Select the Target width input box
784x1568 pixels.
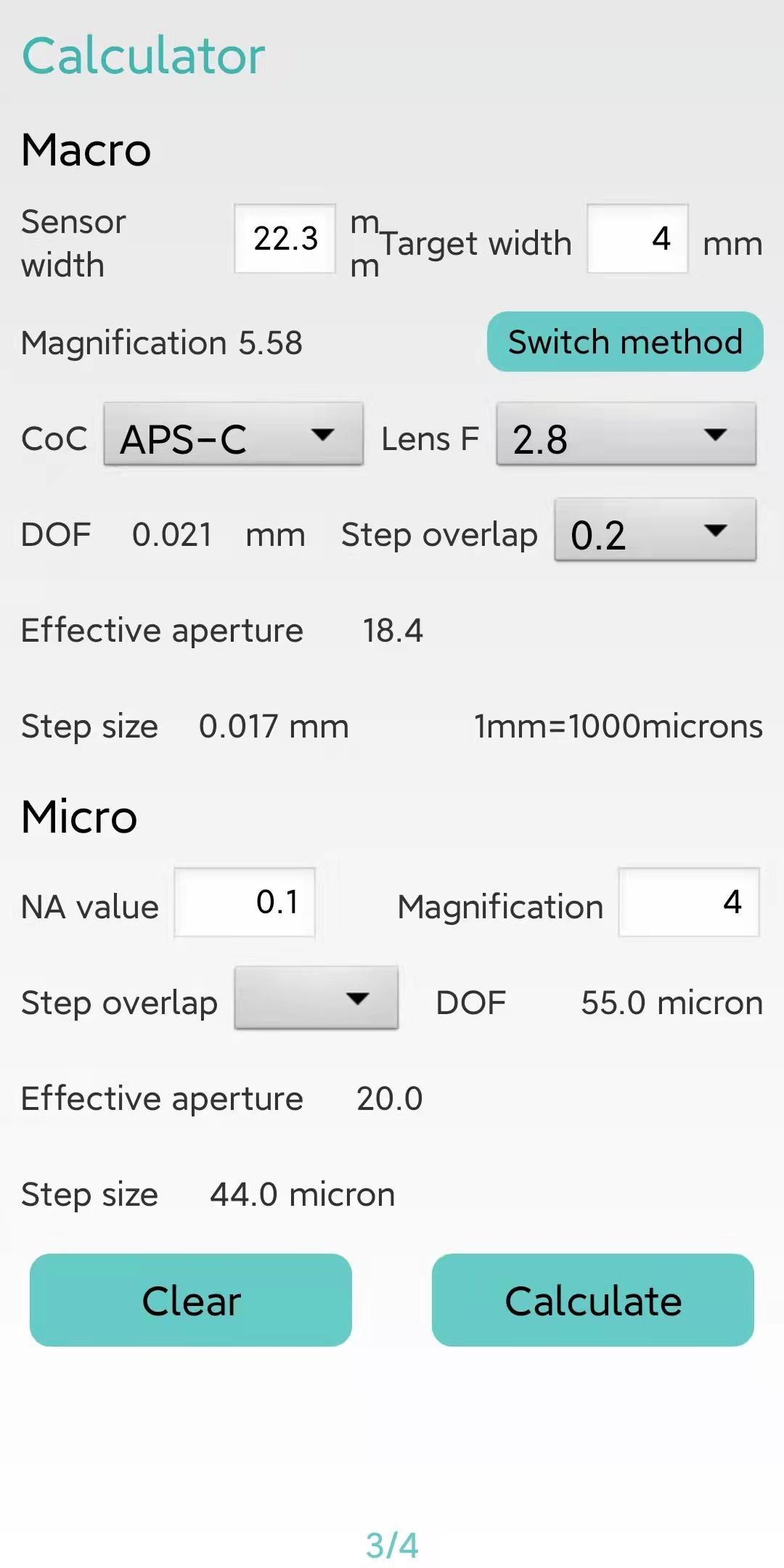click(x=637, y=238)
